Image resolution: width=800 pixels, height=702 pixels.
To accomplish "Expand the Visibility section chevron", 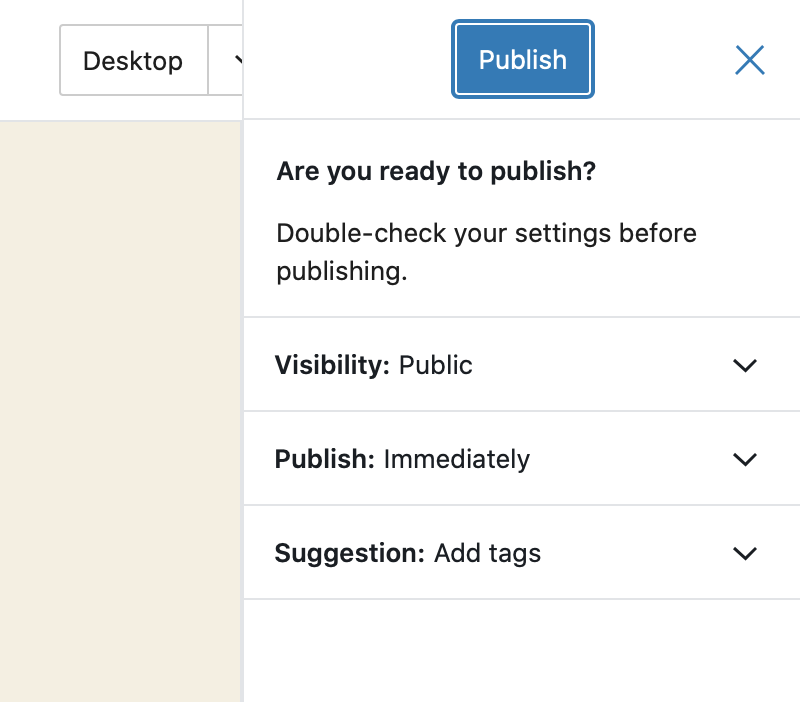I will [x=744, y=365].
